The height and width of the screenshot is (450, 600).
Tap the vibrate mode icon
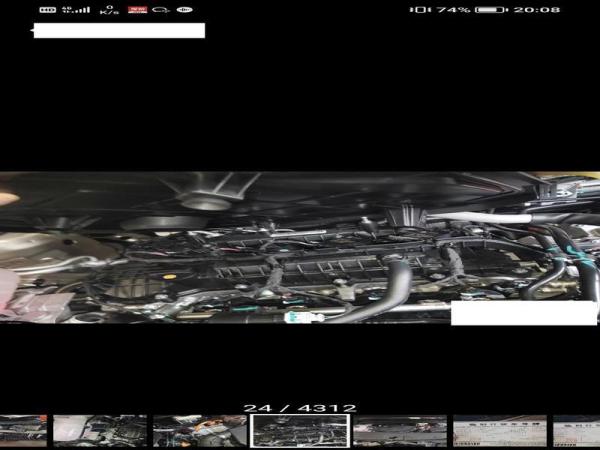(x=420, y=10)
